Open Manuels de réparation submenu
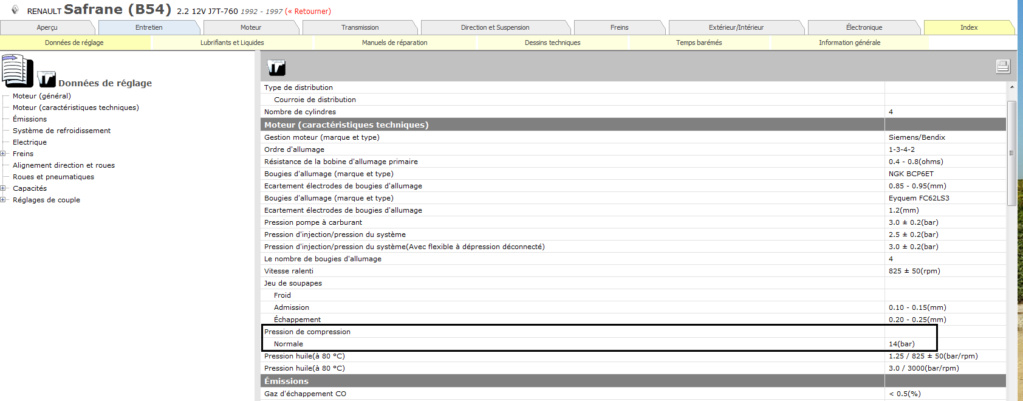The image size is (1023, 401). [394, 42]
